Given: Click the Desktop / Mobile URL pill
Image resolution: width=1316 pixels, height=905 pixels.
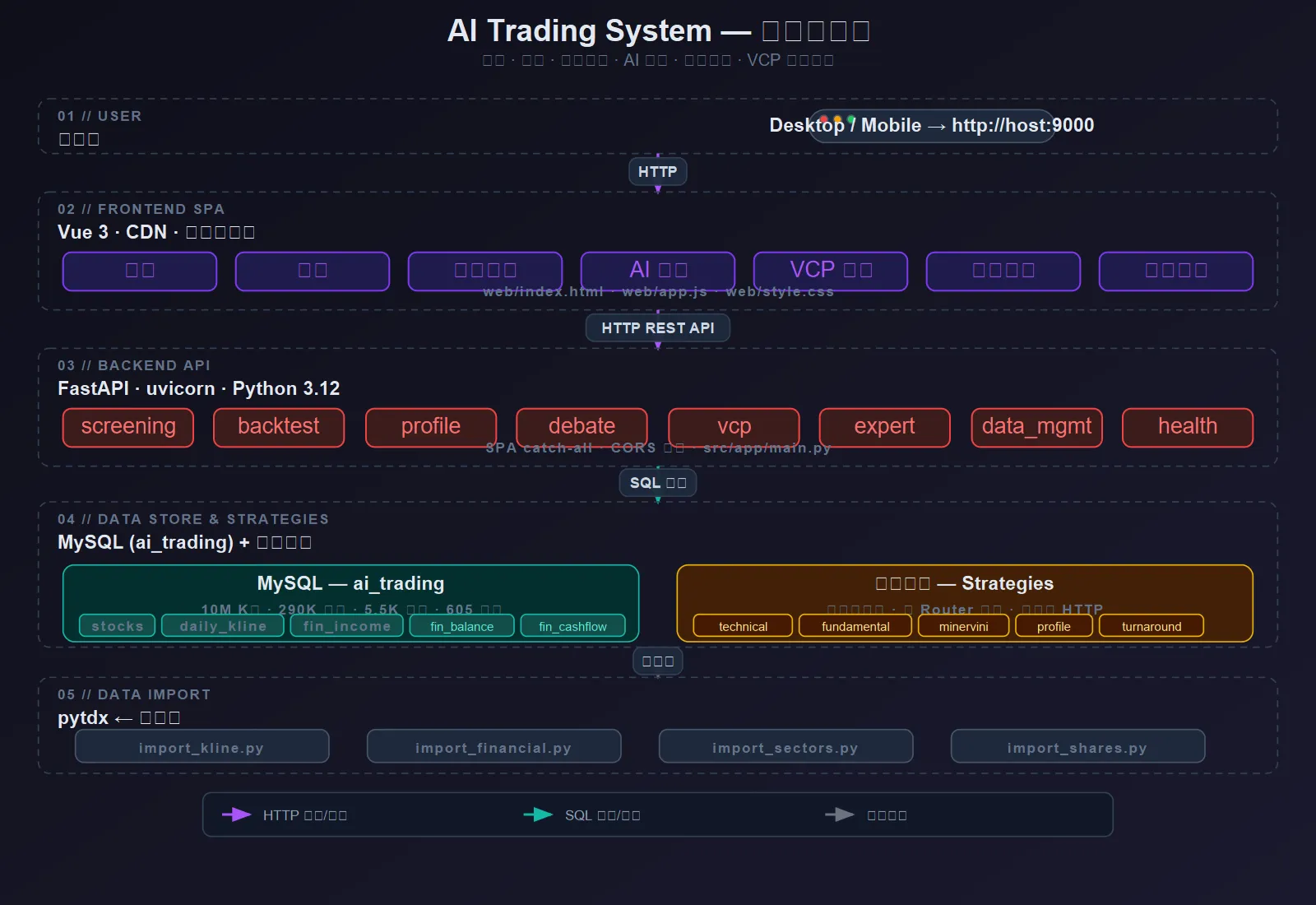Looking at the screenshot, I should coord(932,126).
